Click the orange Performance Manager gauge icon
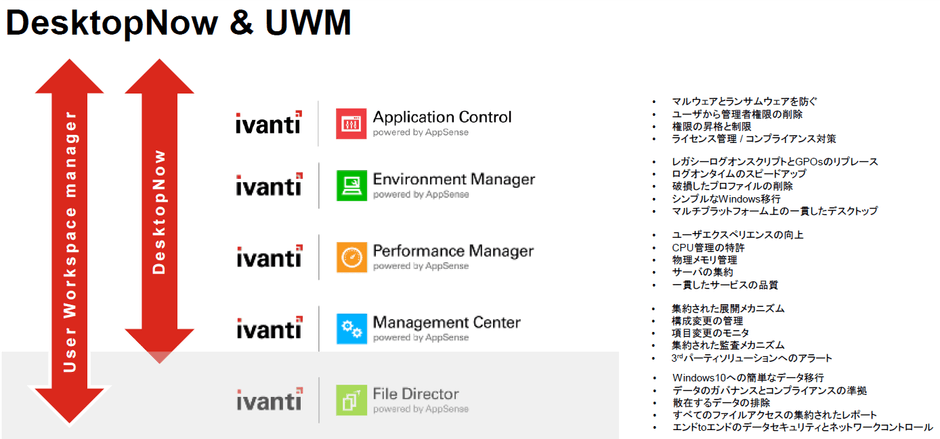This screenshot has height=439, width=940. (350, 257)
